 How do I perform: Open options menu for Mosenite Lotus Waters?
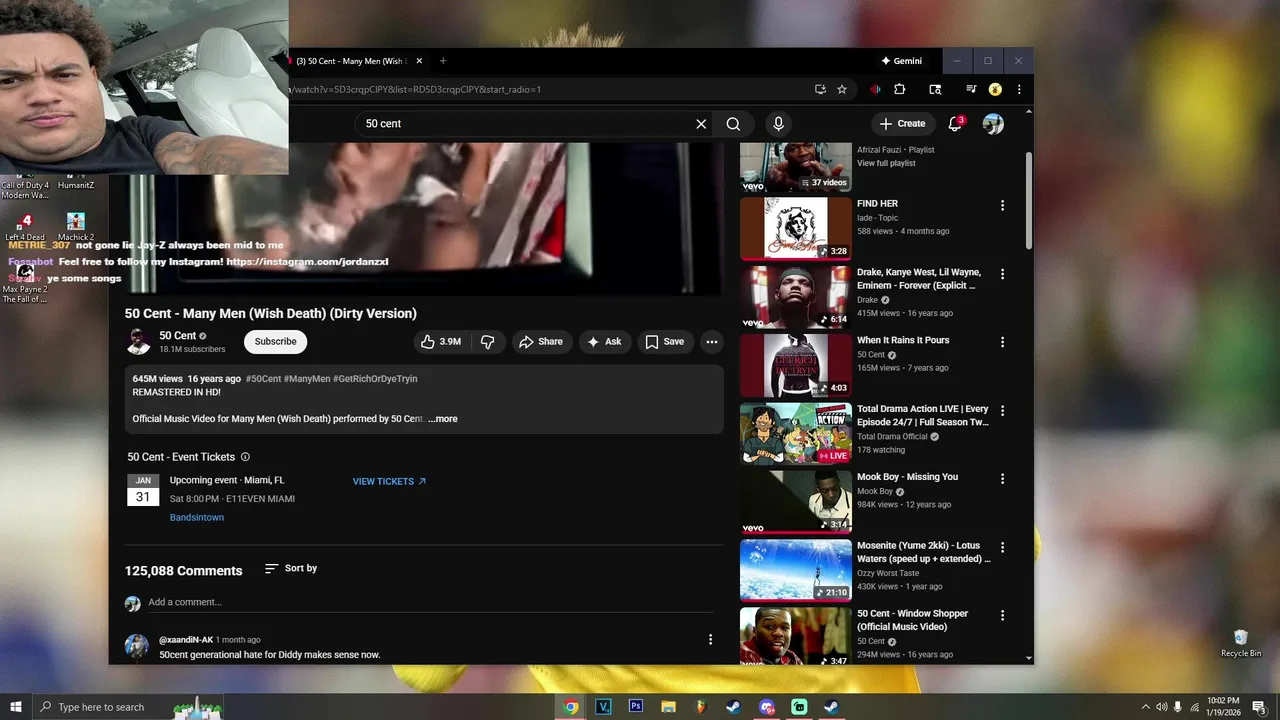pyautogui.click(x=1002, y=547)
